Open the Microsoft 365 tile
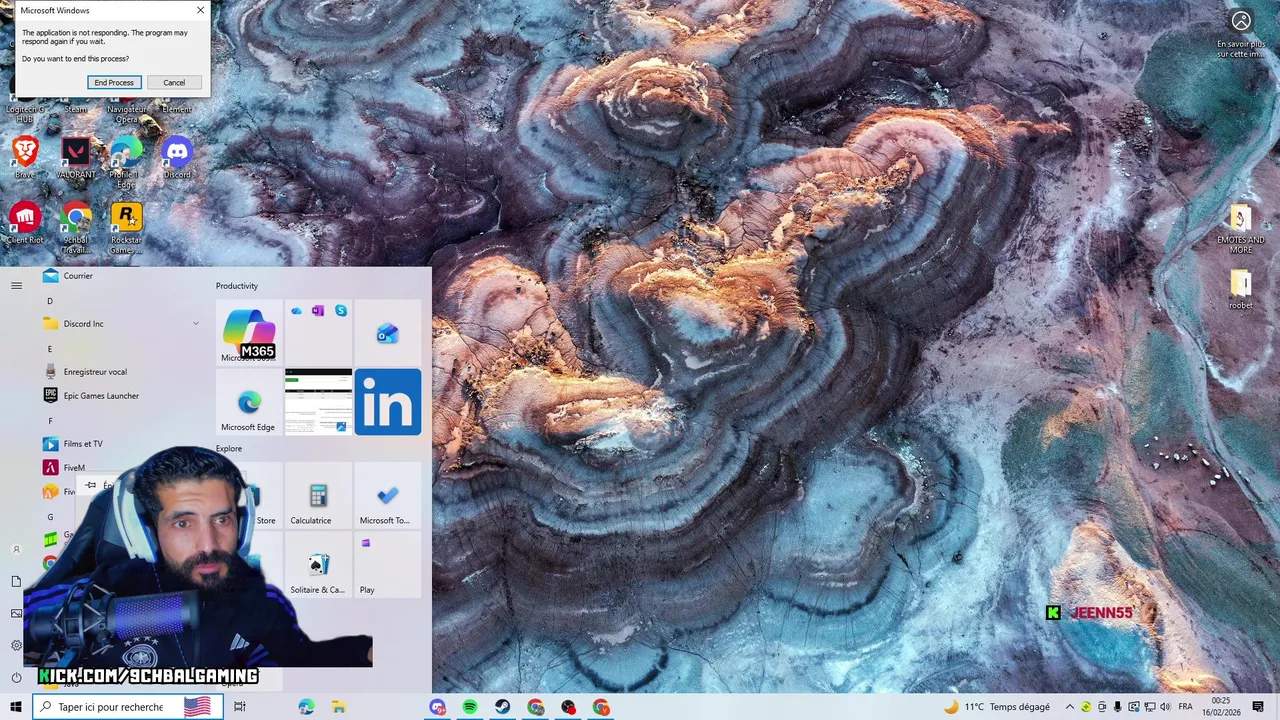 [248, 333]
